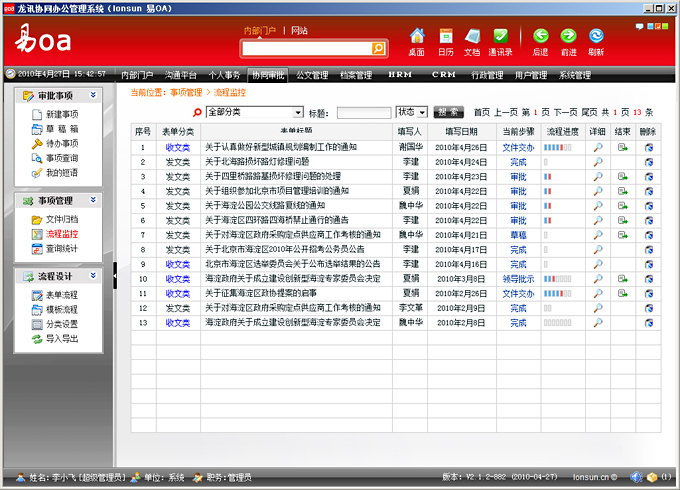680x490 pixels.
Task: Click progress bar of row 1
Action: click(558, 147)
